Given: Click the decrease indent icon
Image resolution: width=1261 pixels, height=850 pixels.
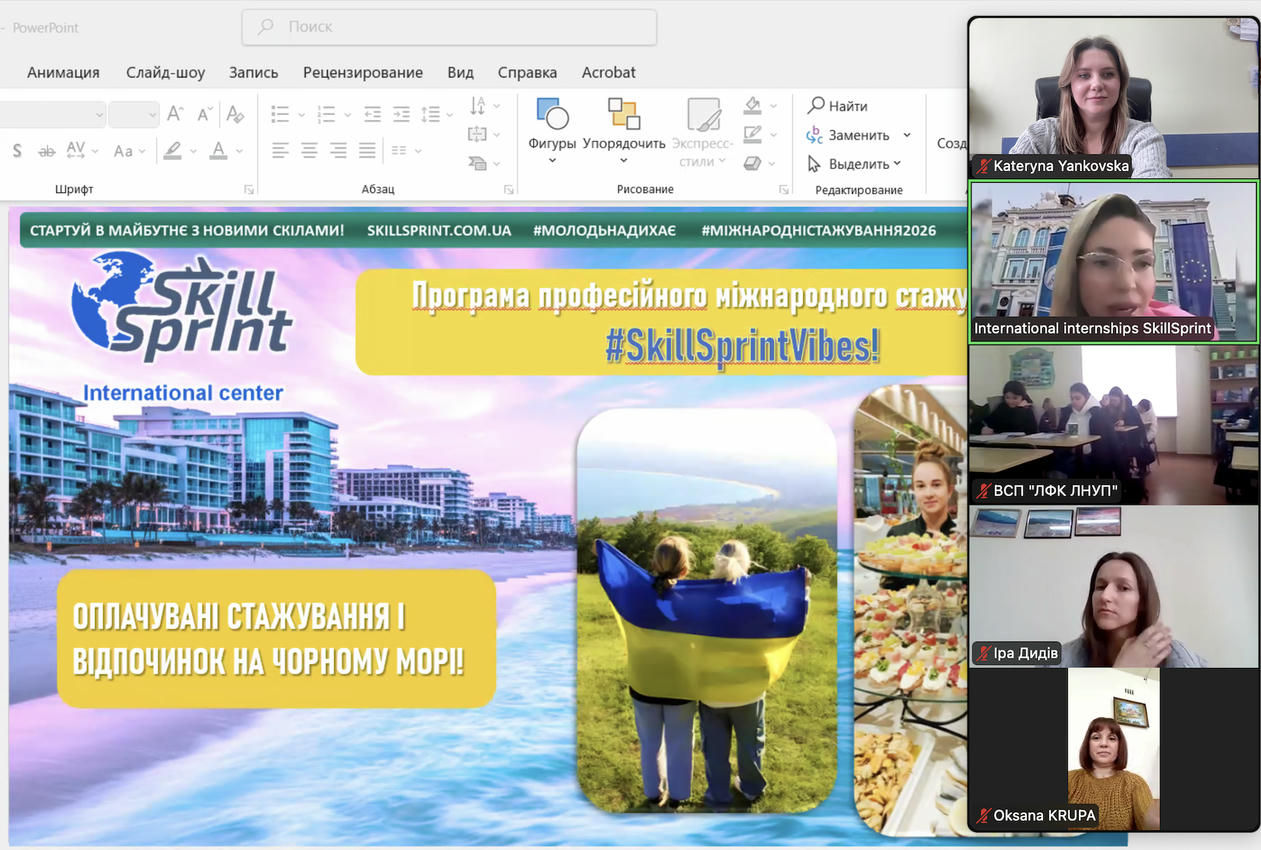Looking at the screenshot, I should point(372,114).
